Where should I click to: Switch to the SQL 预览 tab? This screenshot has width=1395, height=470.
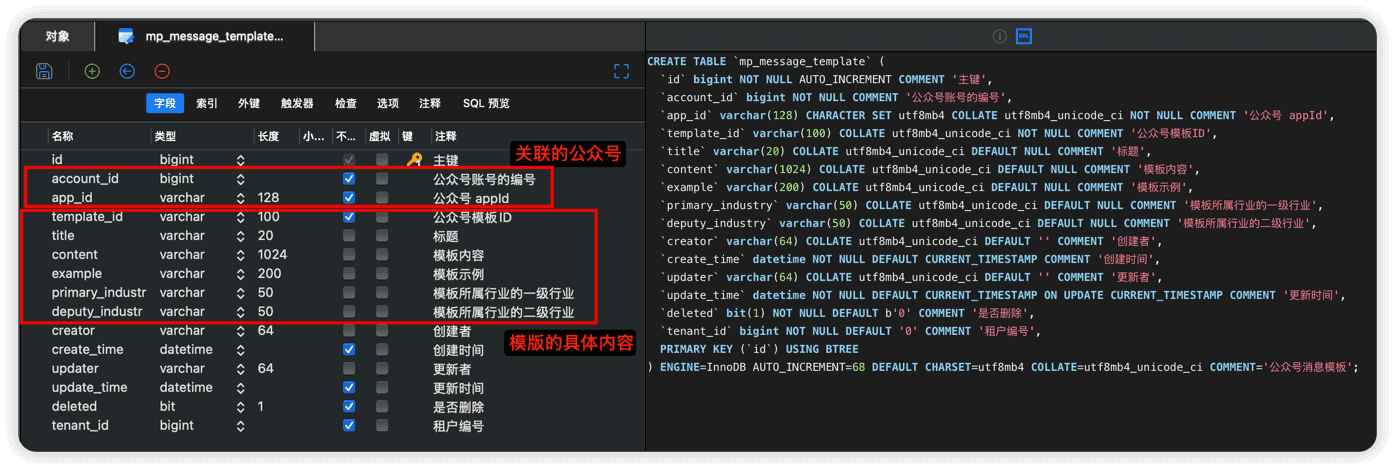coord(486,103)
